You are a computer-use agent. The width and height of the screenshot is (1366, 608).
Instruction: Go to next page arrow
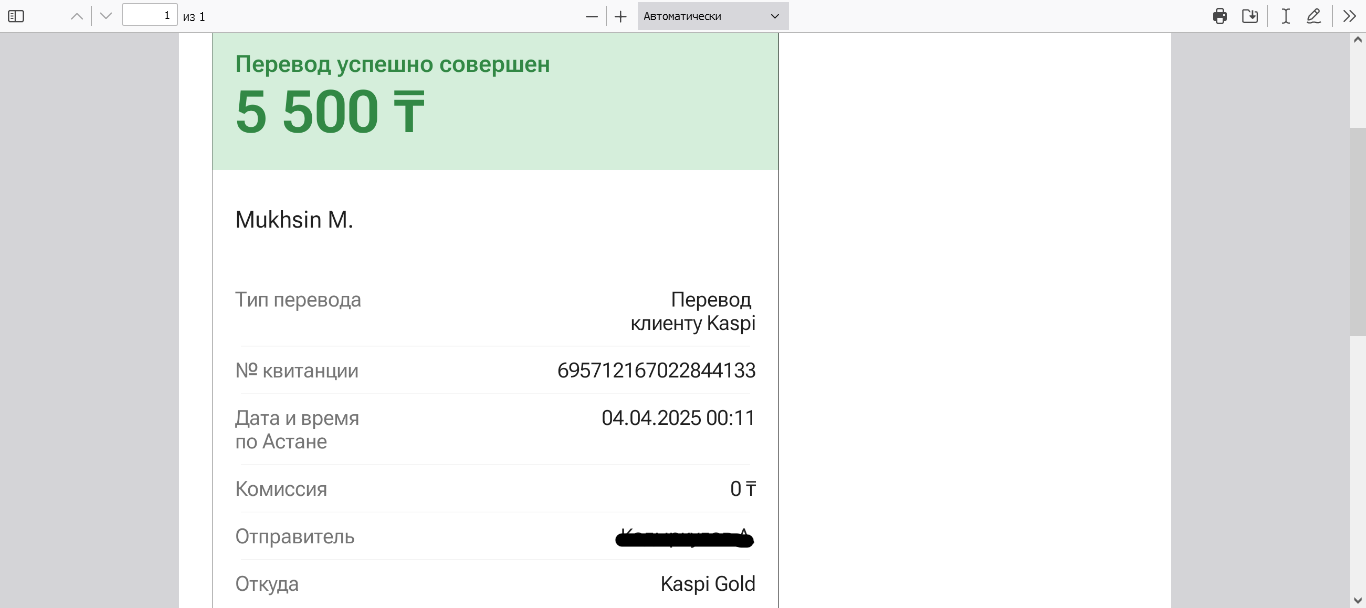click(x=106, y=16)
